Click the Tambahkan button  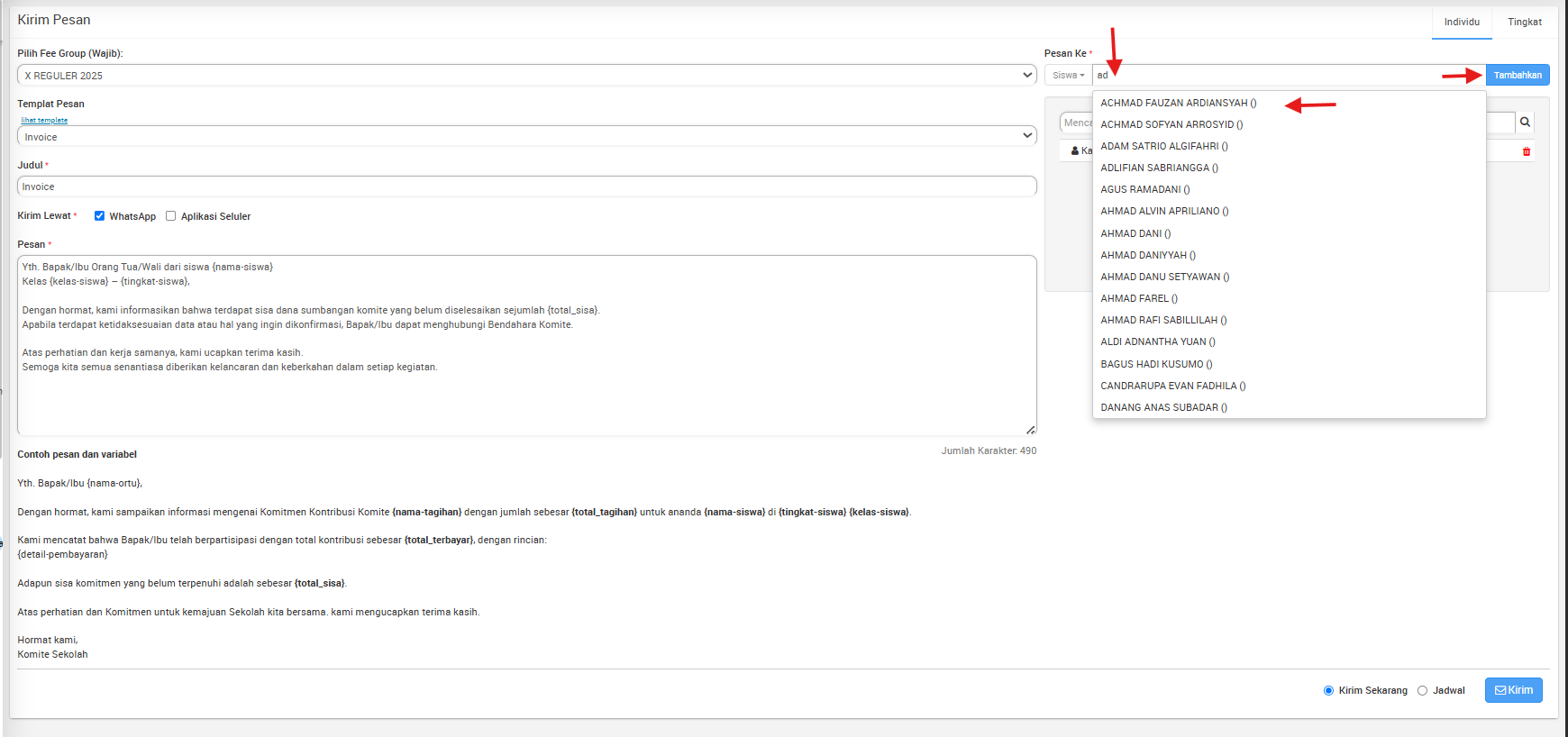(x=1518, y=76)
